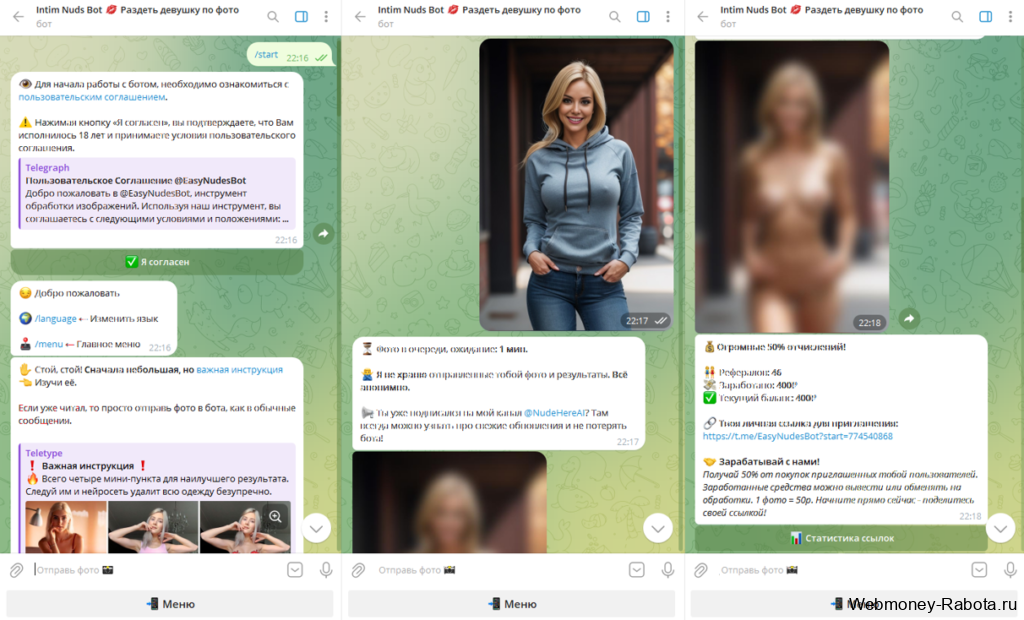Open the @NudeHereAI channel link

tap(554, 412)
